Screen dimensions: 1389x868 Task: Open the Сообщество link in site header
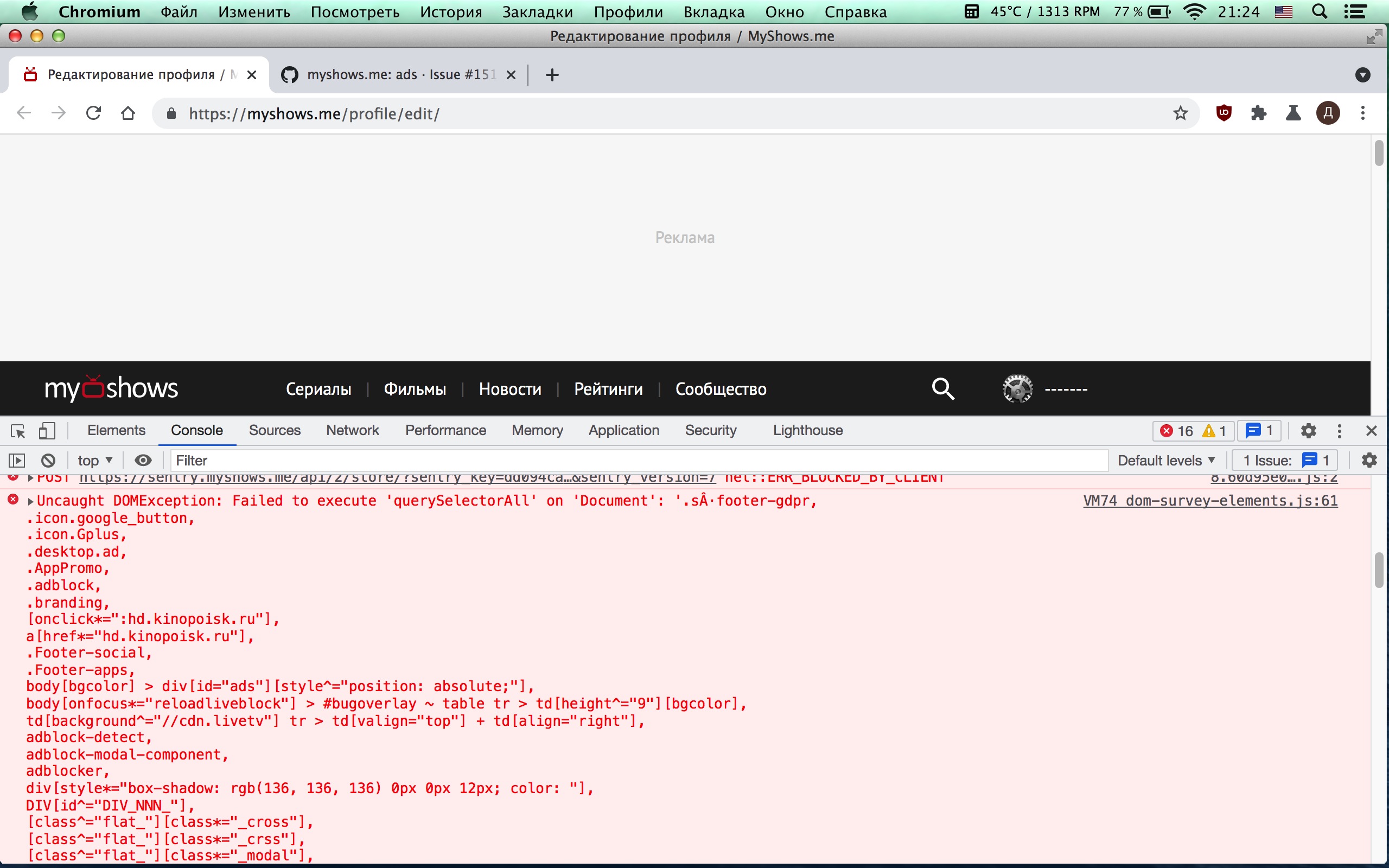[721, 388]
